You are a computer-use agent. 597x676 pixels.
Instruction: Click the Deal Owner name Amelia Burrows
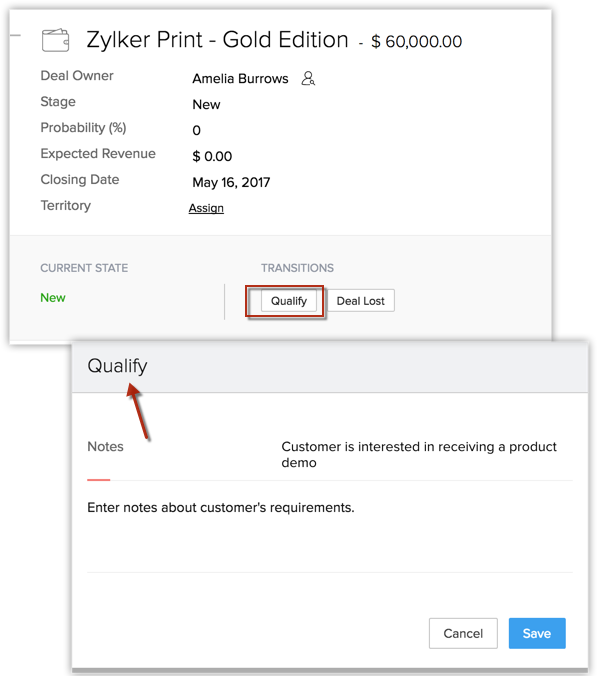240,78
